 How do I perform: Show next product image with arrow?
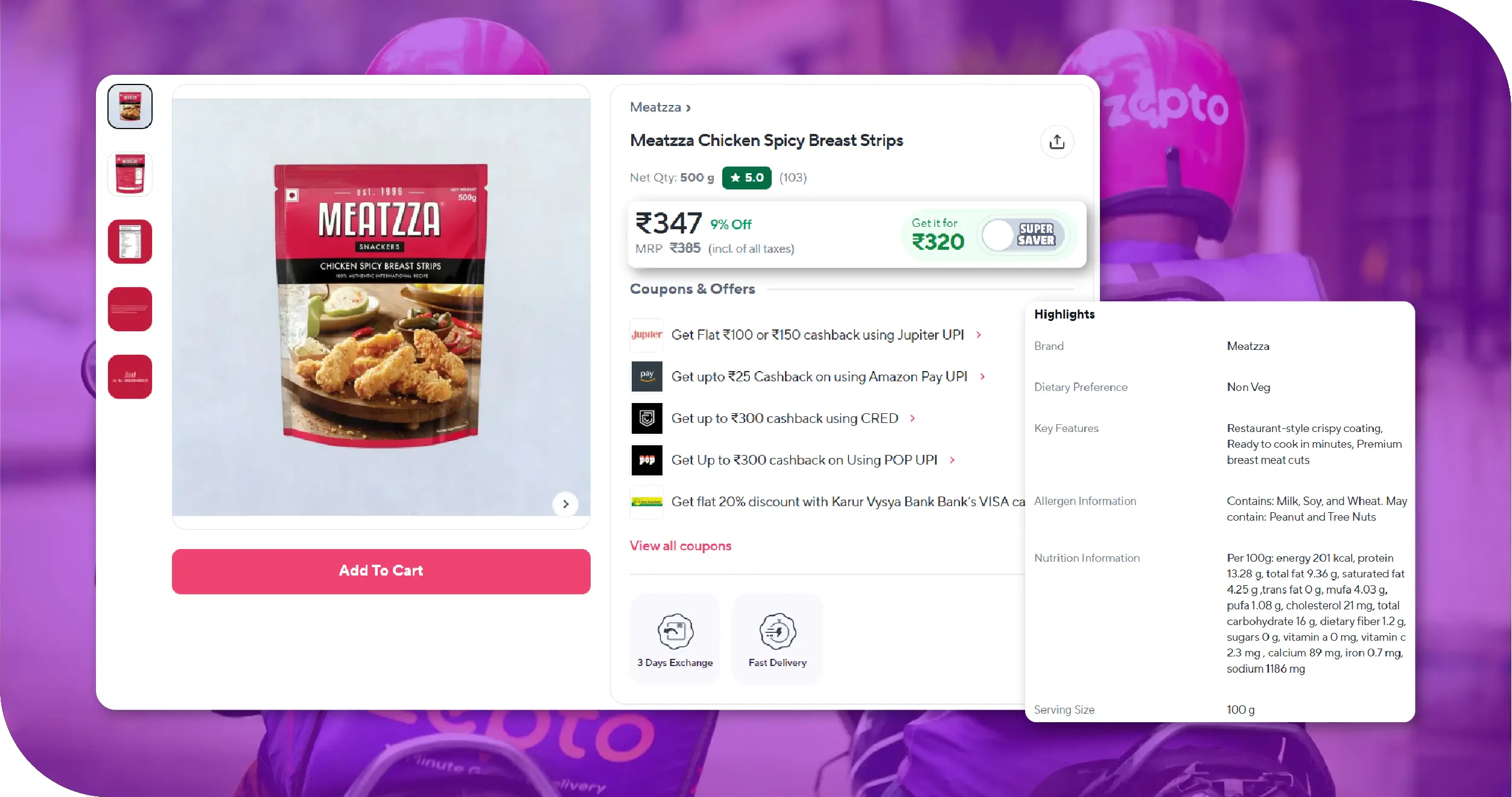coord(565,504)
